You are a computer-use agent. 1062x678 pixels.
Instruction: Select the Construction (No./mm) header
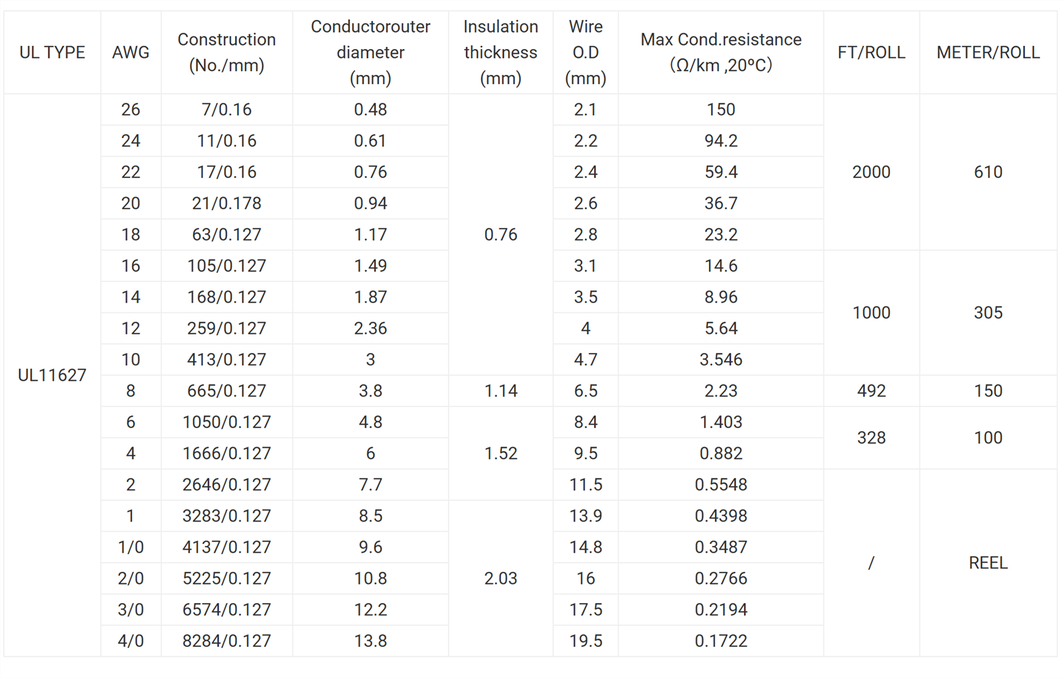click(227, 52)
